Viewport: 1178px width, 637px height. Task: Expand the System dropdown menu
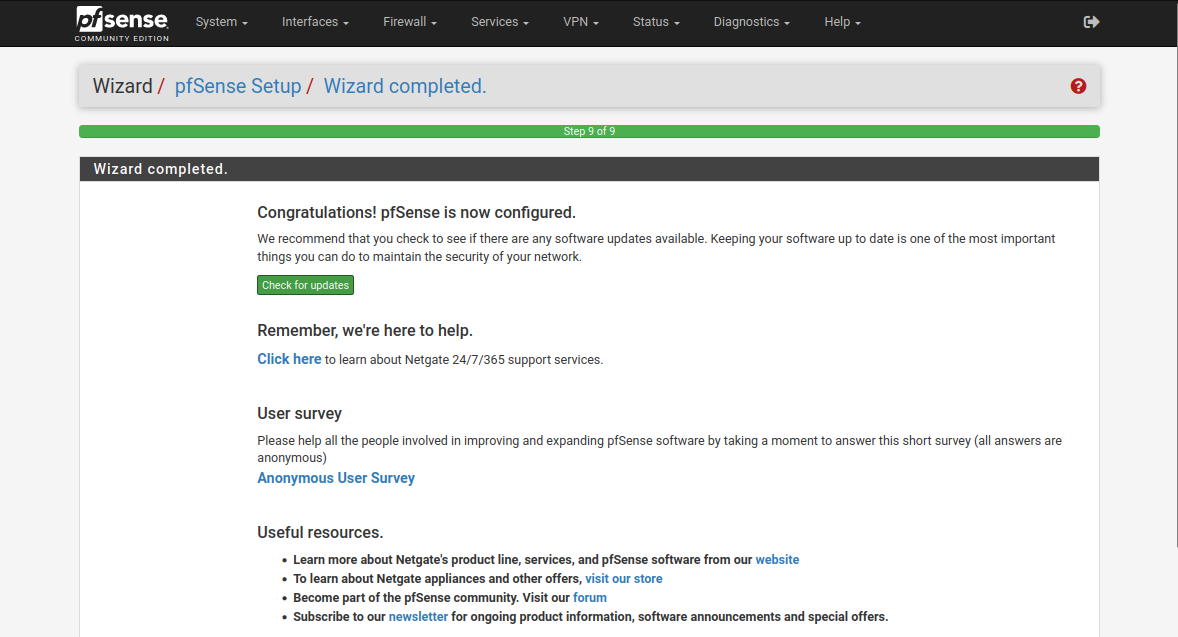(x=221, y=22)
